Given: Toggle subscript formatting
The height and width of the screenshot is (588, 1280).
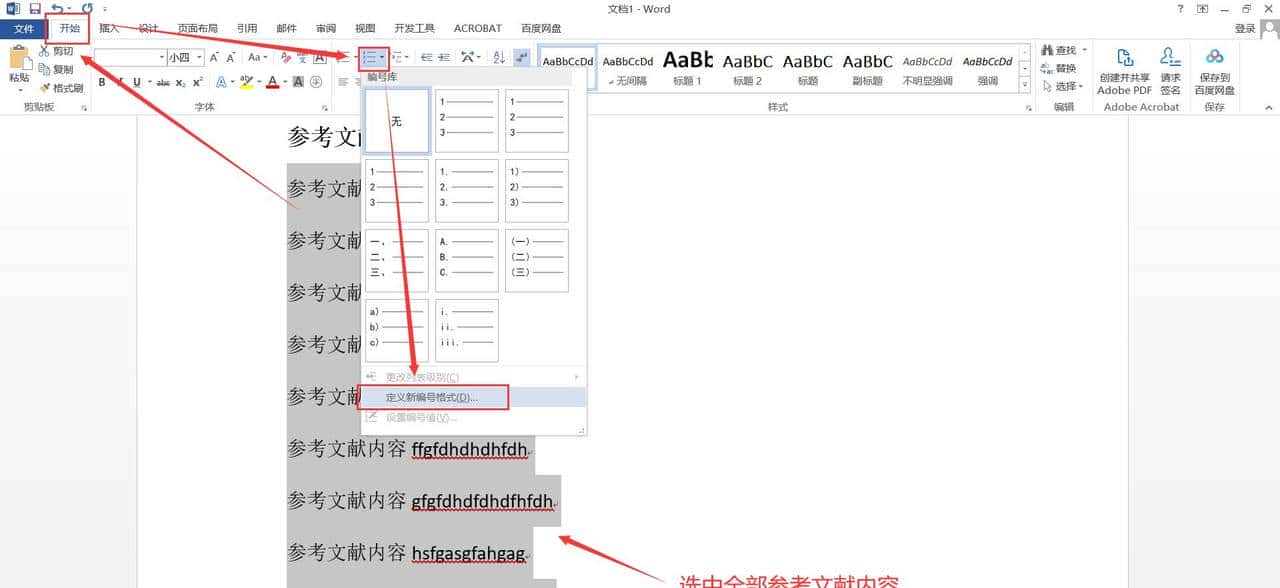Looking at the screenshot, I should [x=180, y=82].
